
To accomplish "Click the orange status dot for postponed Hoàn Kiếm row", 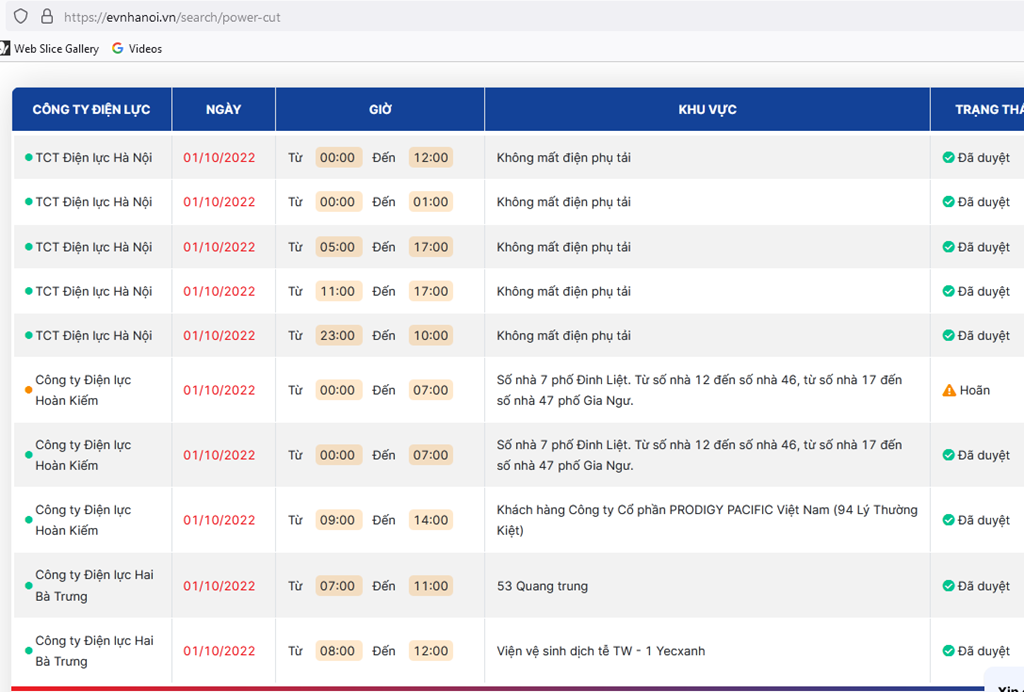I will (28, 390).
